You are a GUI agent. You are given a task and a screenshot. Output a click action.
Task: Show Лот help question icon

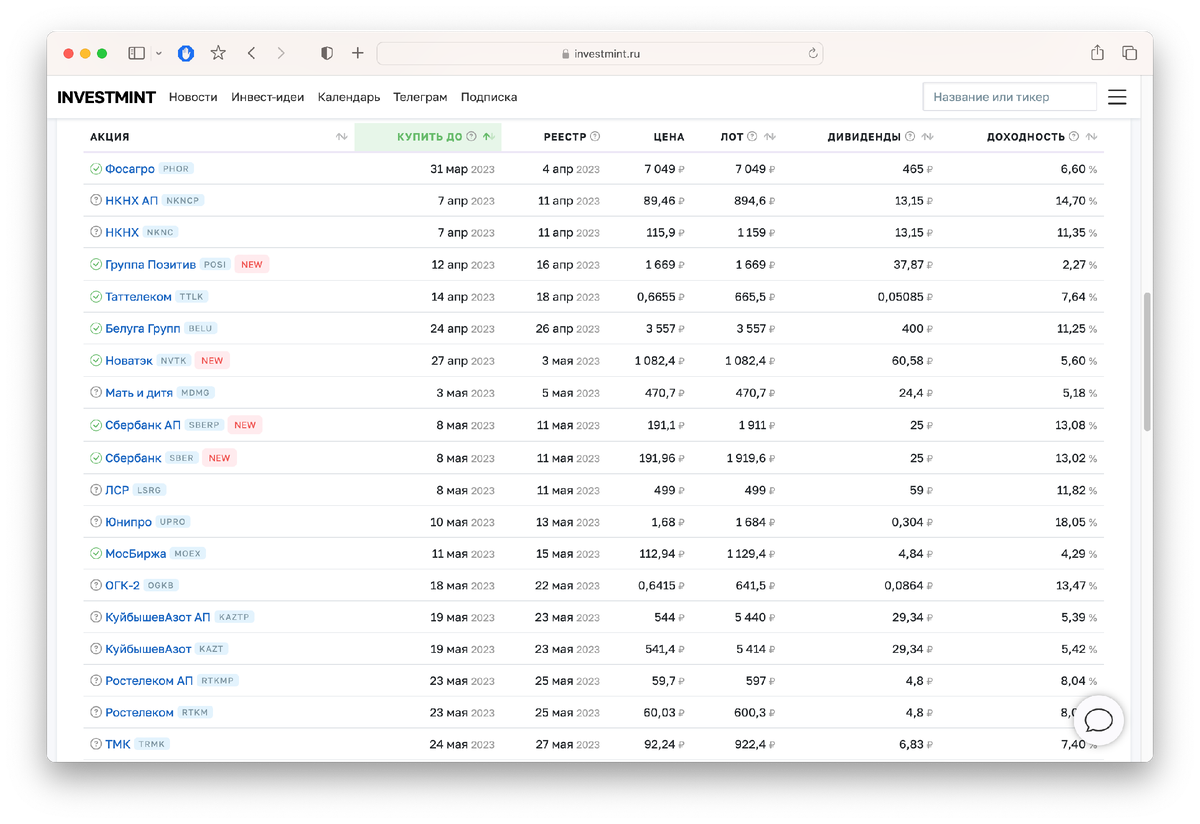coord(753,137)
